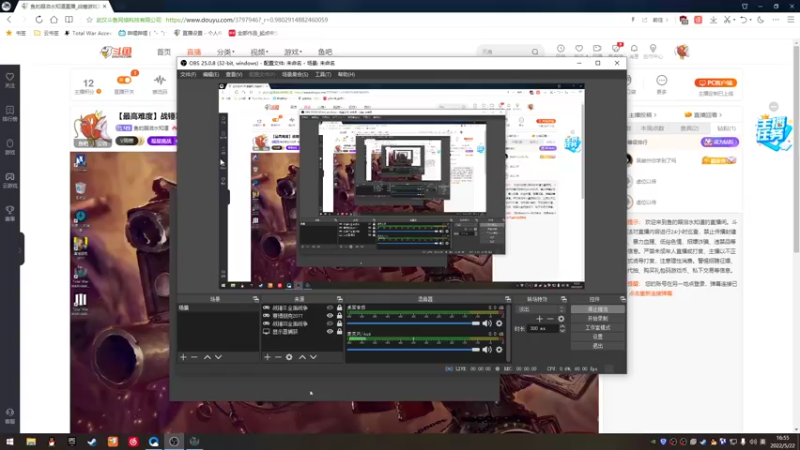This screenshot has width=800, height=450.
Task: Open the follow heart icon in Douyu header
Action: pyautogui.click(x=579, y=49)
